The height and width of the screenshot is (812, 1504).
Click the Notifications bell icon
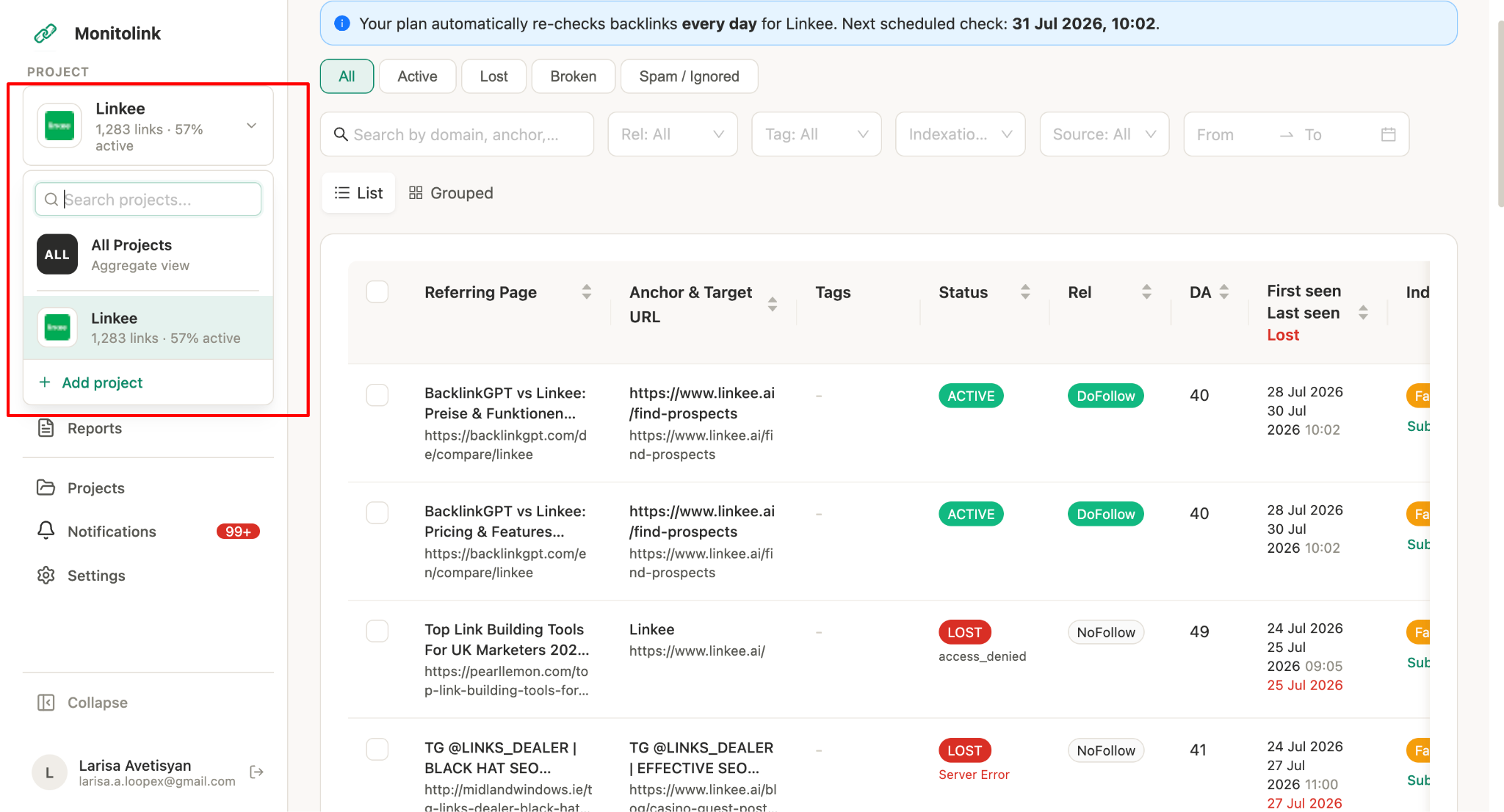tap(46, 531)
